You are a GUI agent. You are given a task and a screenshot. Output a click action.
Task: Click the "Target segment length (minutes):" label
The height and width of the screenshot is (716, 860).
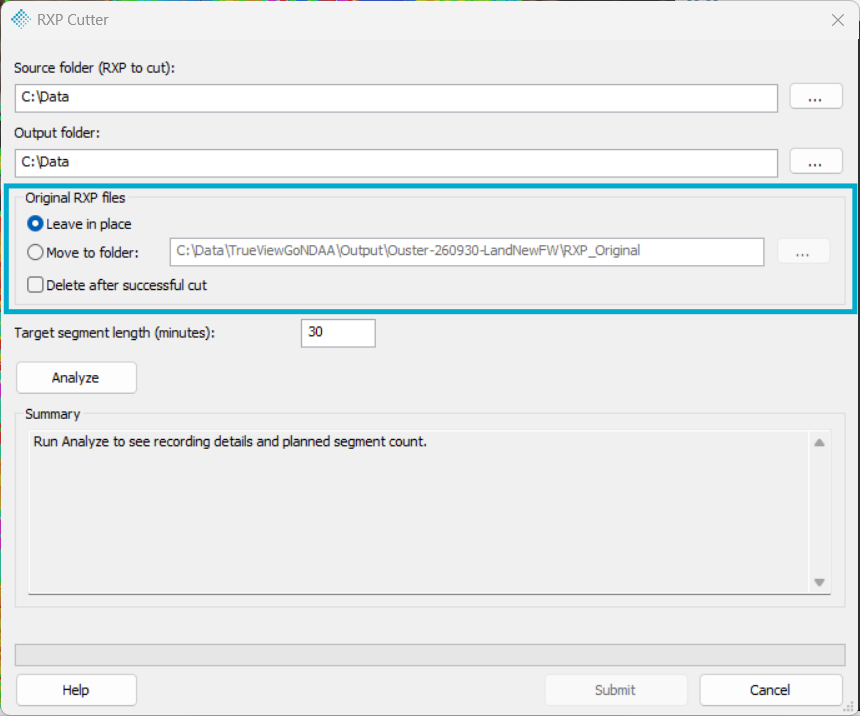(x=115, y=333)
